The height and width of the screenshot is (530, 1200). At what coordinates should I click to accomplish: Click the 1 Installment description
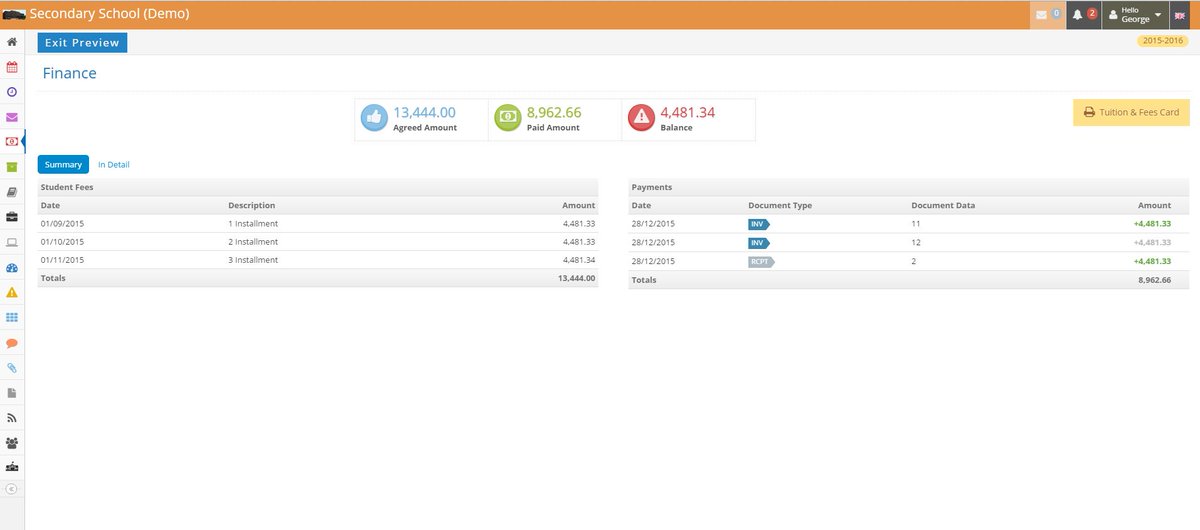pos(253,224)
